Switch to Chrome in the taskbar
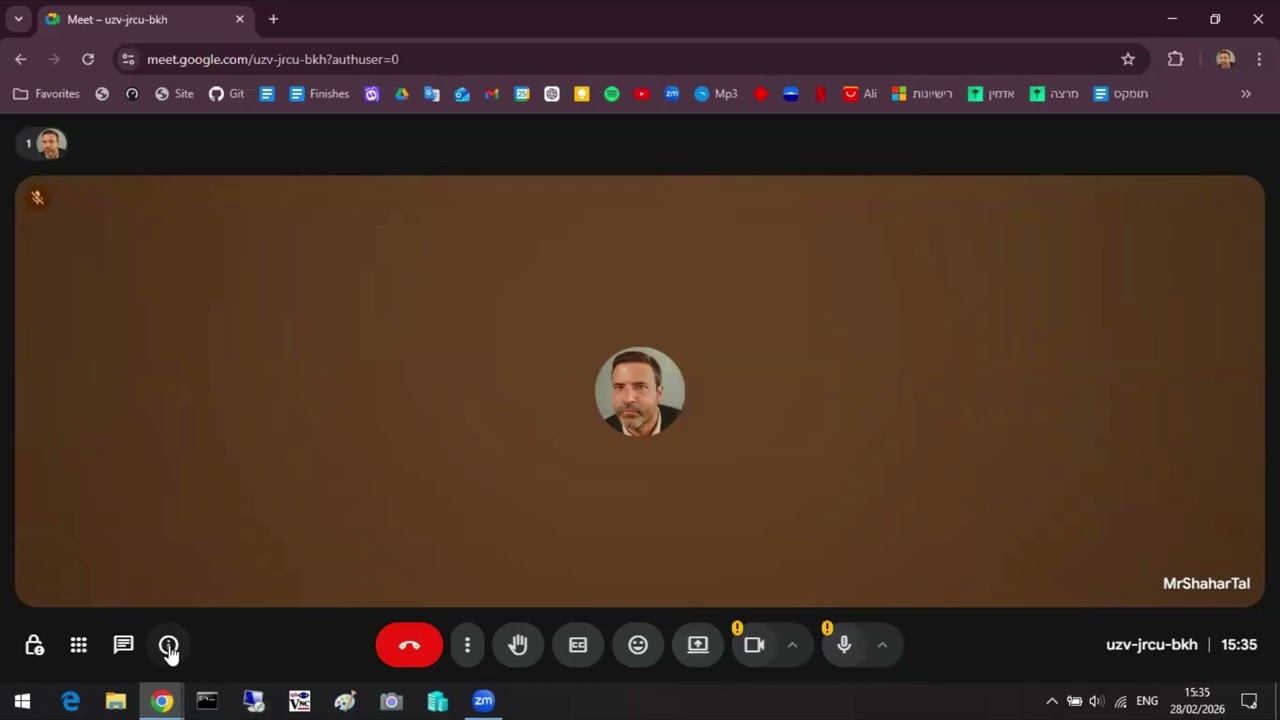 pos(162,701)
